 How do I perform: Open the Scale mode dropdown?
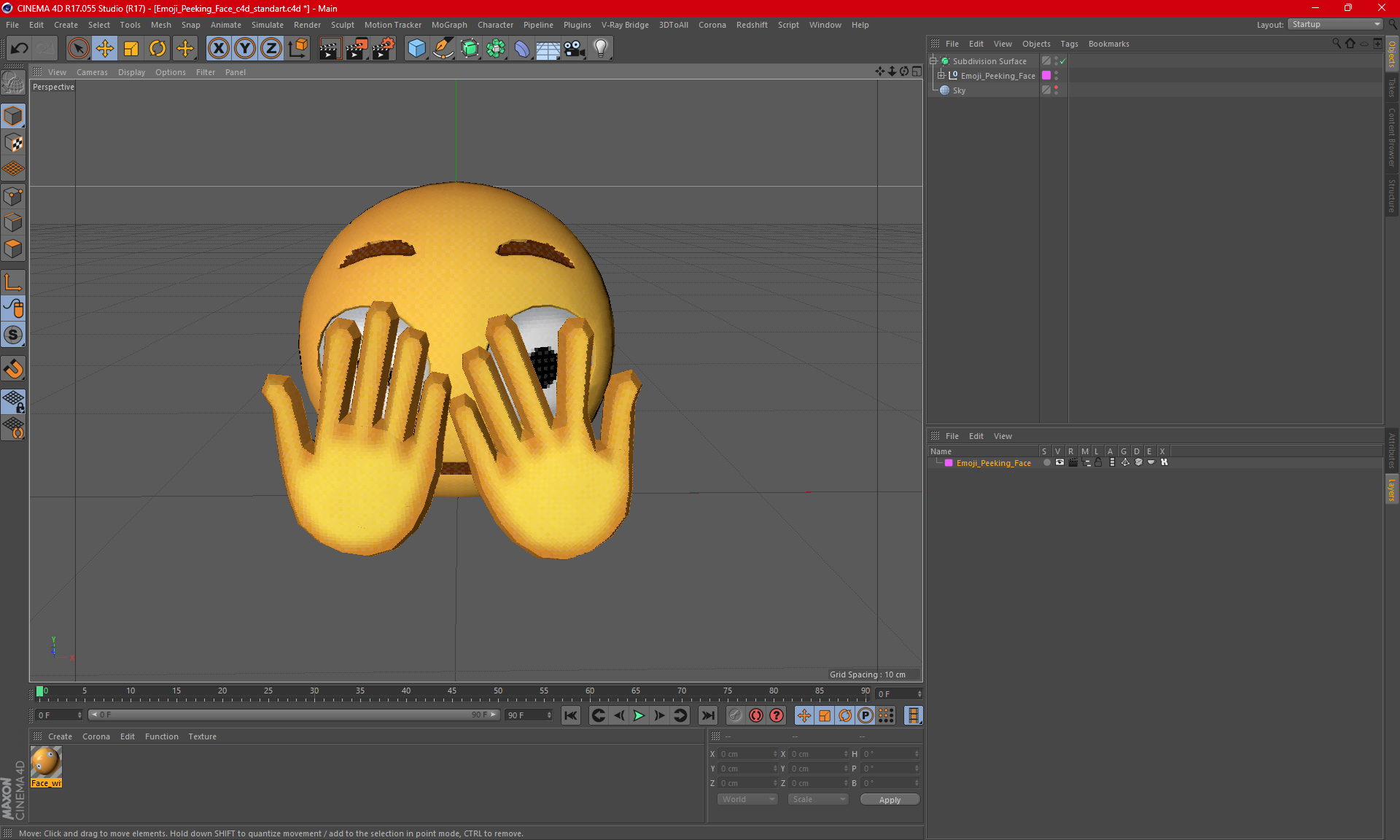(x=817, y=799)
